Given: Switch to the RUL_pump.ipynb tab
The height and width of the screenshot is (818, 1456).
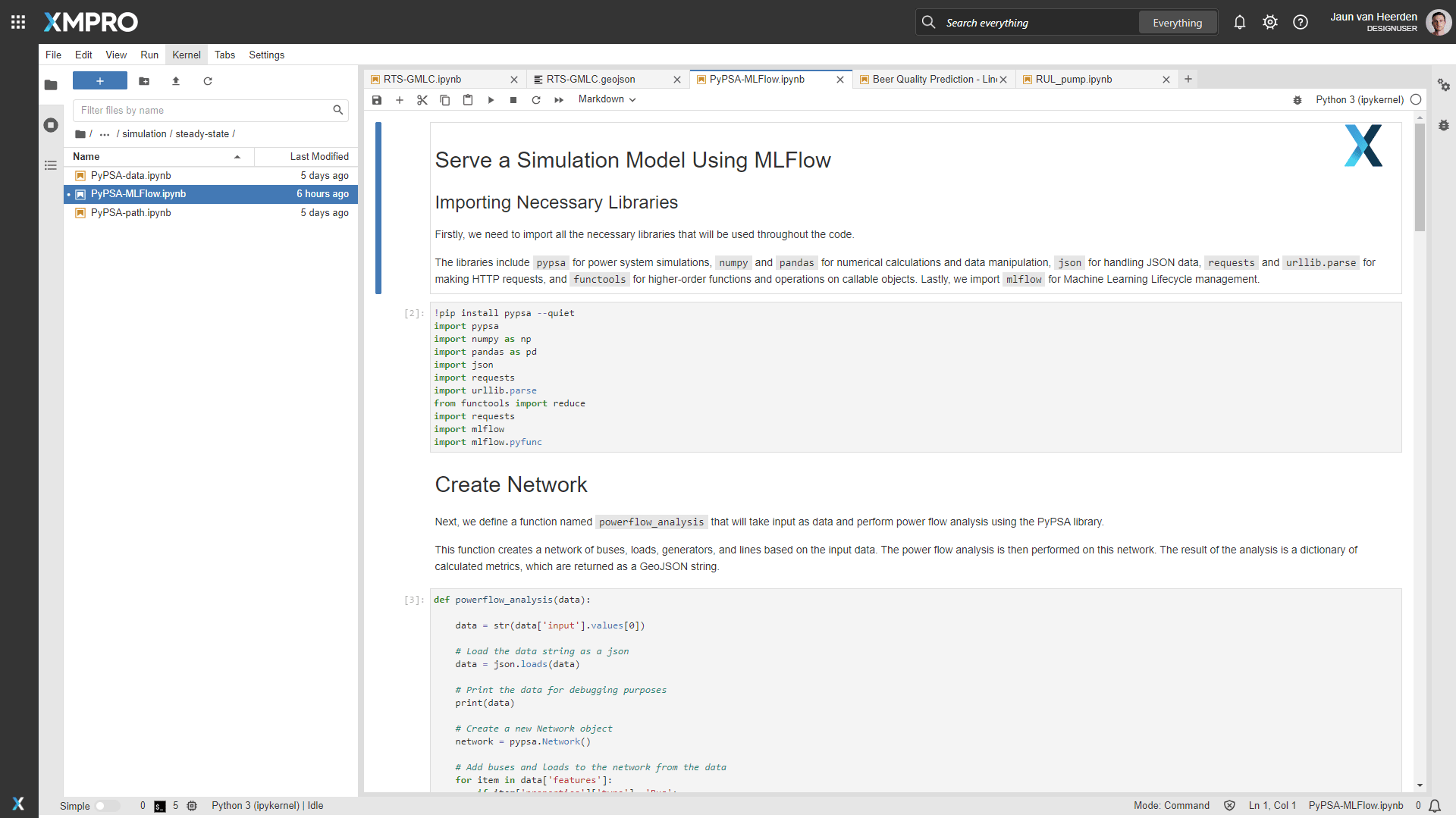Looking at the screenshot, I should point(1074,80).
